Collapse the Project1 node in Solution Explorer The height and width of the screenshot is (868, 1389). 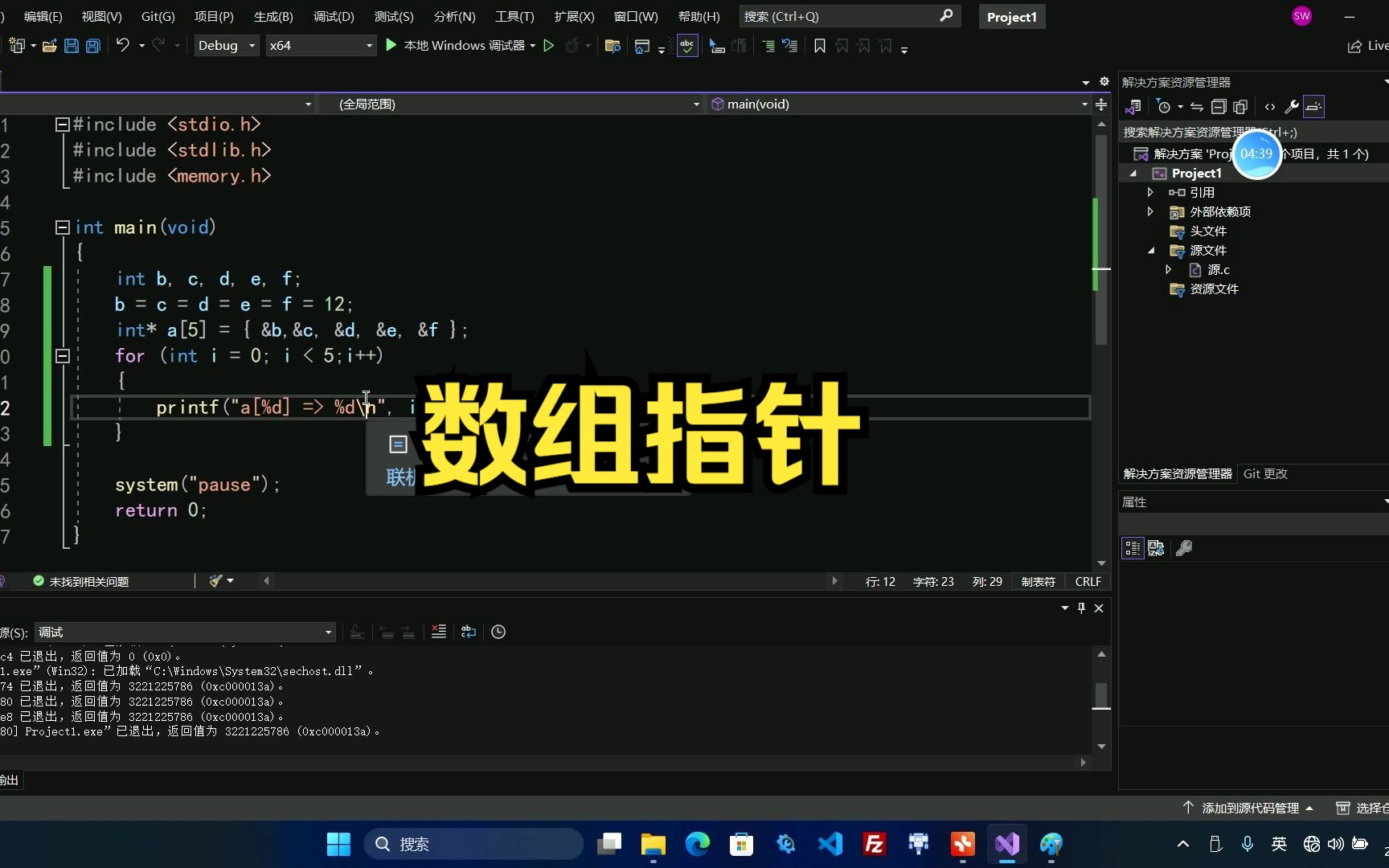[1133, 173]
